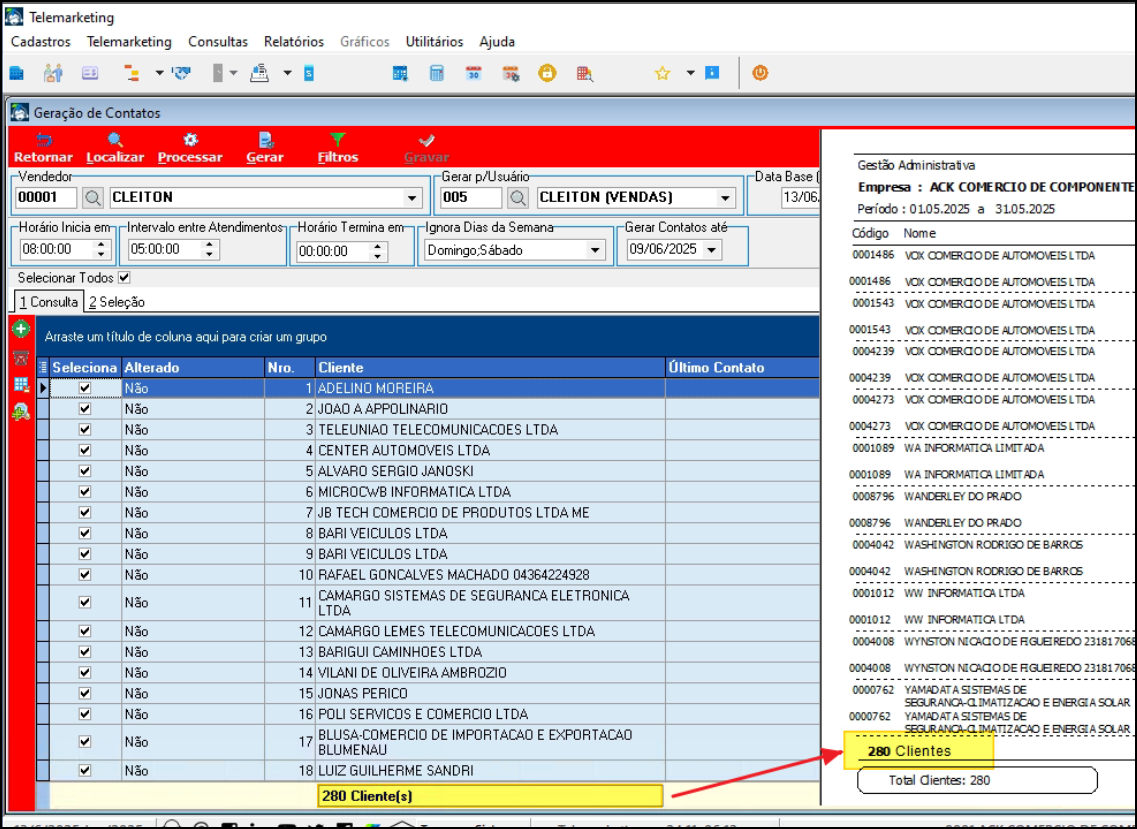Viewport: 1137px width, 829px height.
Task: Open the dropdown arrow after cash register icon
Action: pos(287,73)
